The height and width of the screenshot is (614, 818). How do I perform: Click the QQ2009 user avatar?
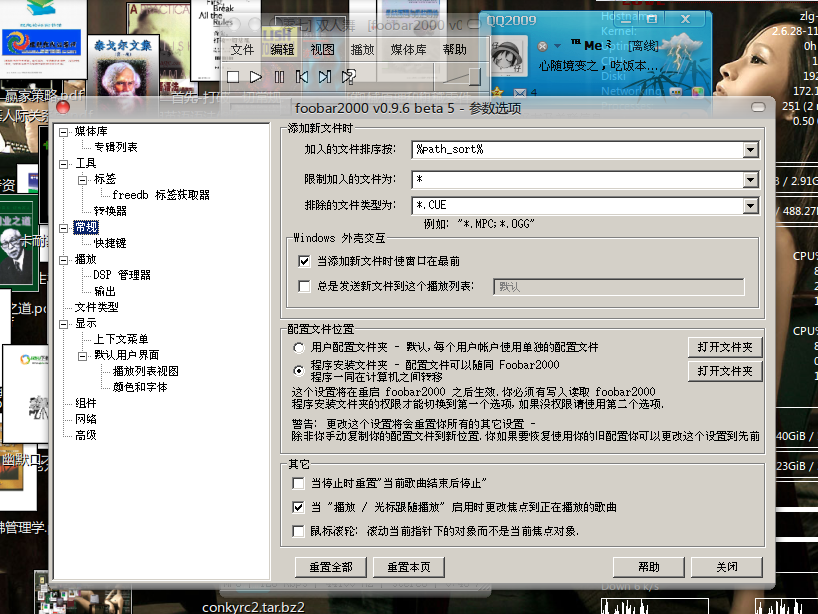[508, 55]
